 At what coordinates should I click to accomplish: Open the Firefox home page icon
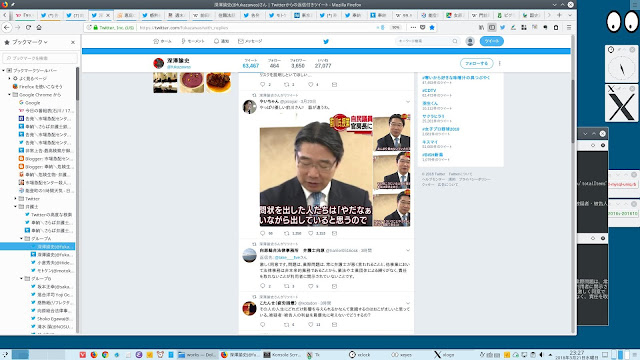[x=39, y=27]
